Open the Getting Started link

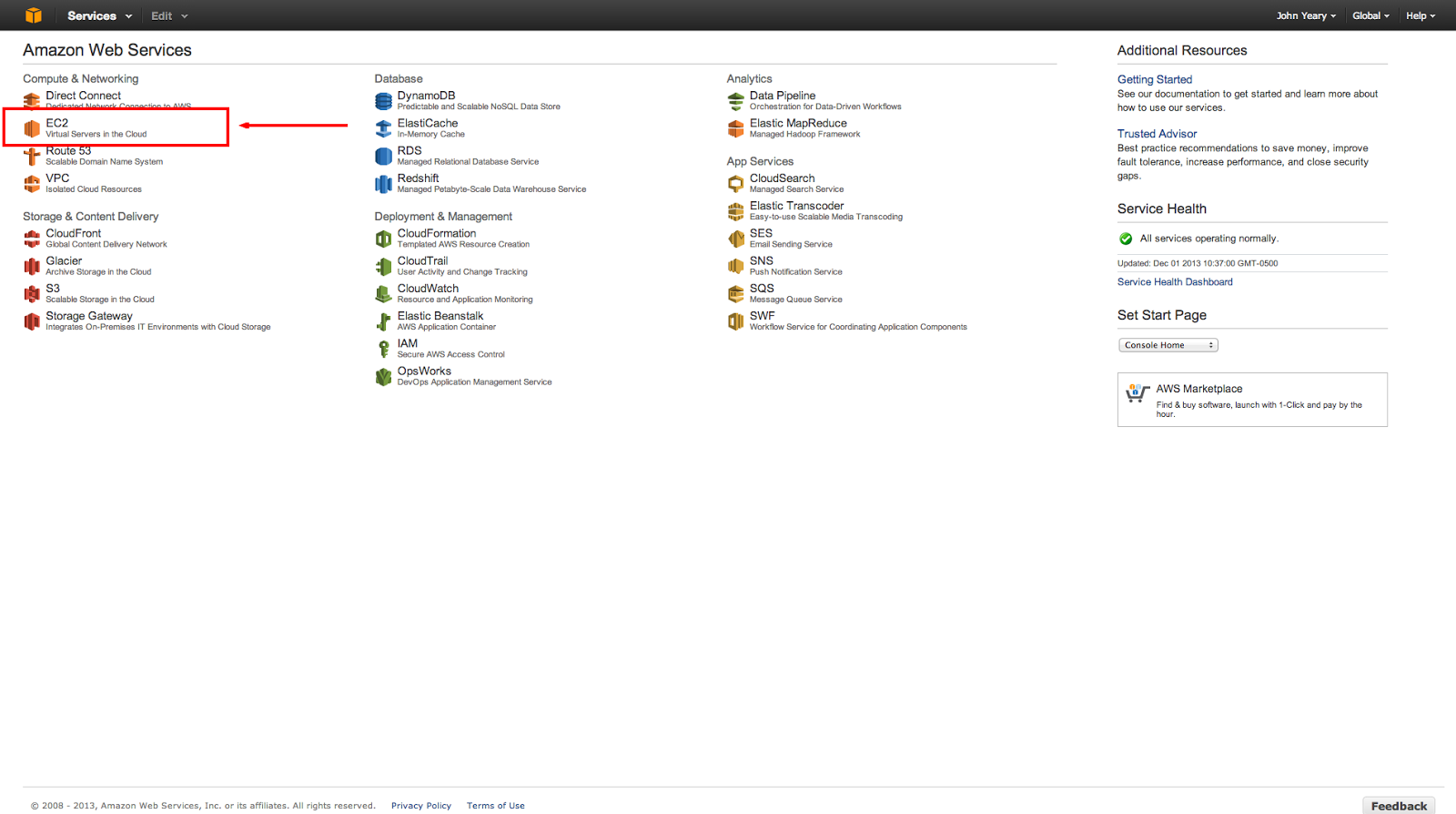1155,79
